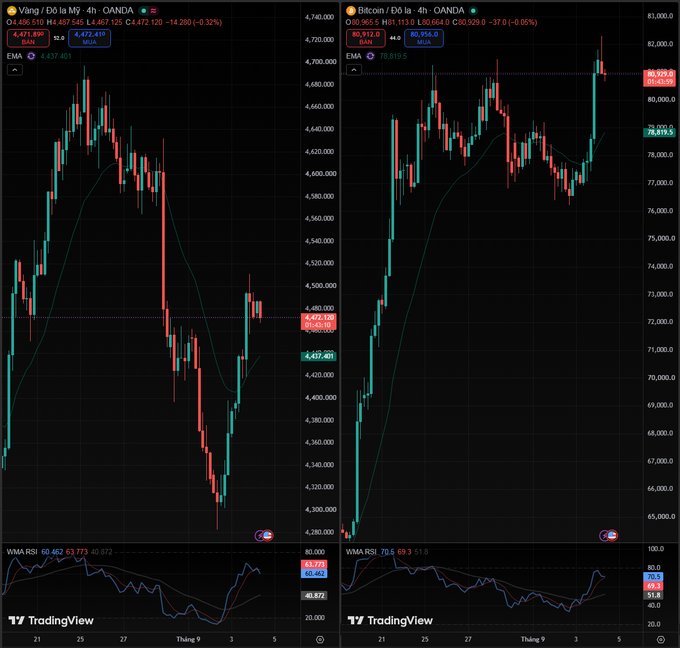Open the US flag economic event on Bitcoin chart

coord(612,536)
